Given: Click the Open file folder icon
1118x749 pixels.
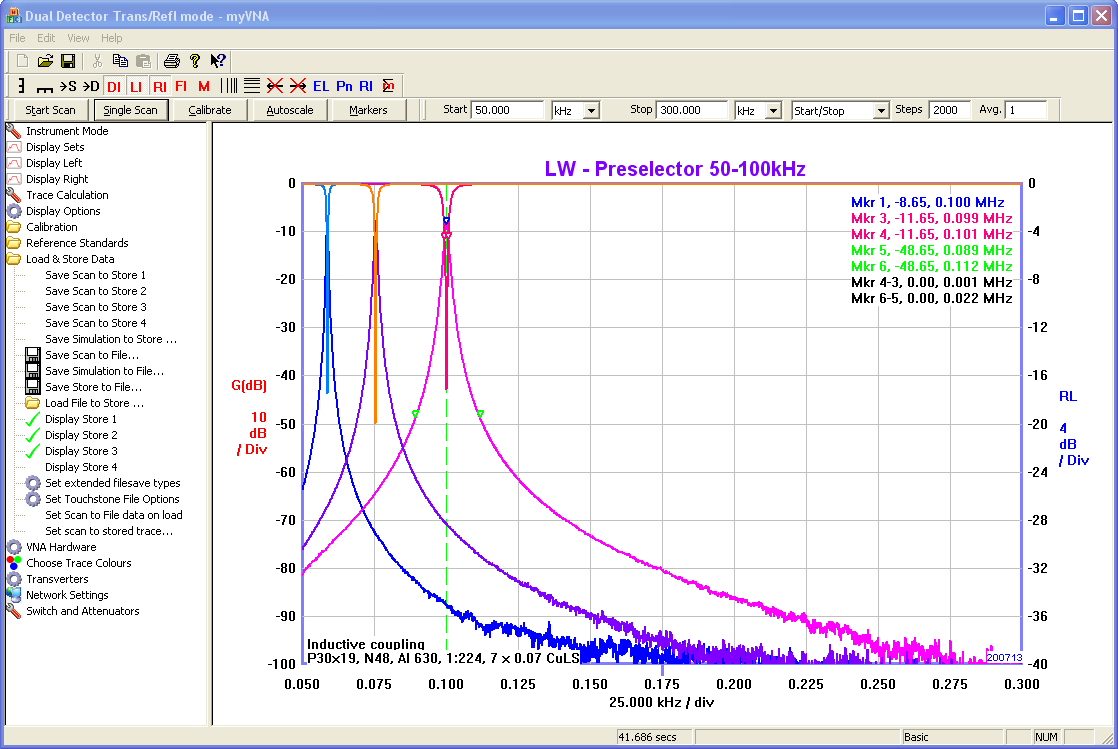Looking at the screenshot, I should point(46,61).
